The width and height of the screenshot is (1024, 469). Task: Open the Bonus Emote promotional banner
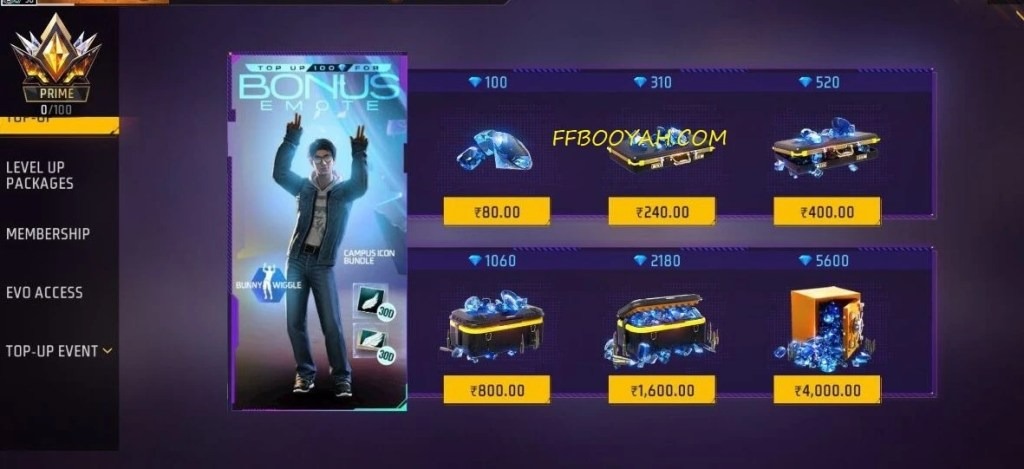318,232
